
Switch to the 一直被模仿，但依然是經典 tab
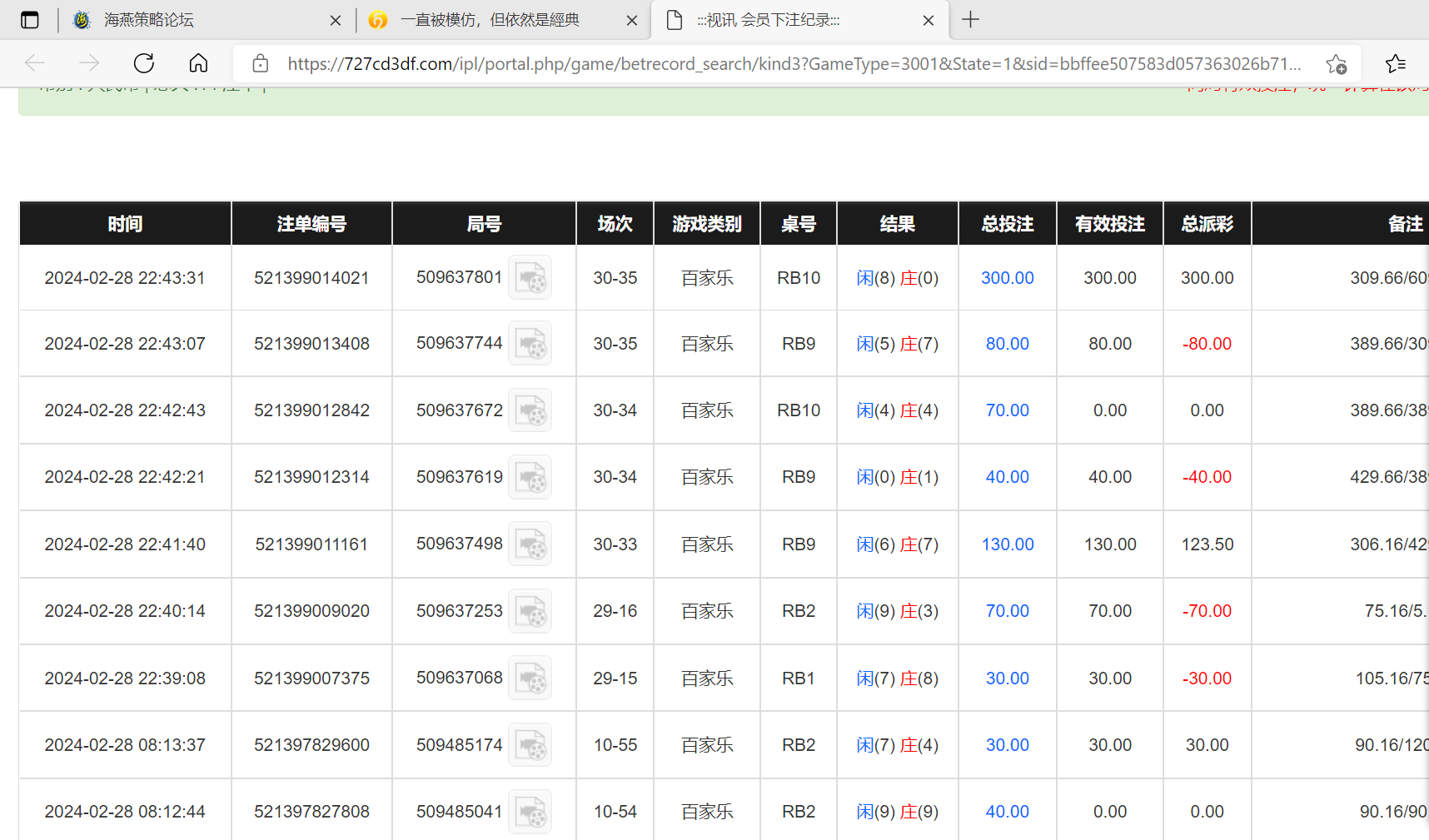tap(502, 20)
